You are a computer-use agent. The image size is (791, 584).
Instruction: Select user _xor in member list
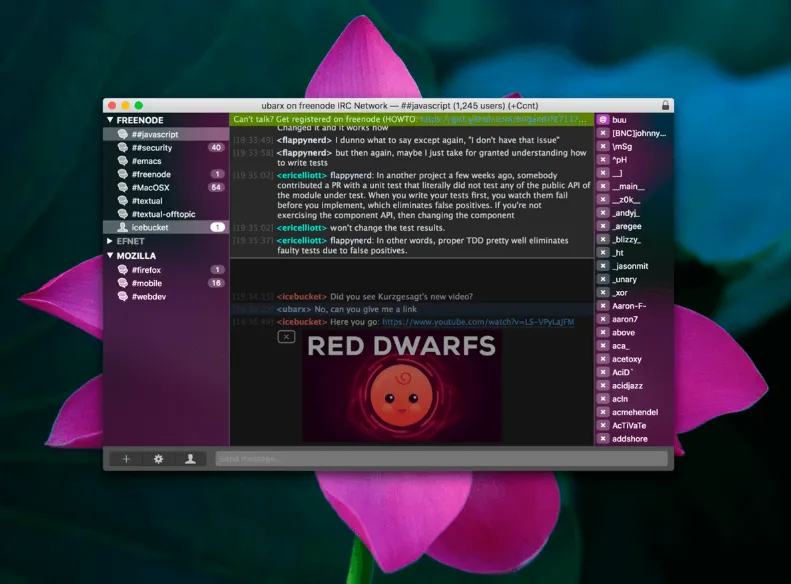pos(620,293)
